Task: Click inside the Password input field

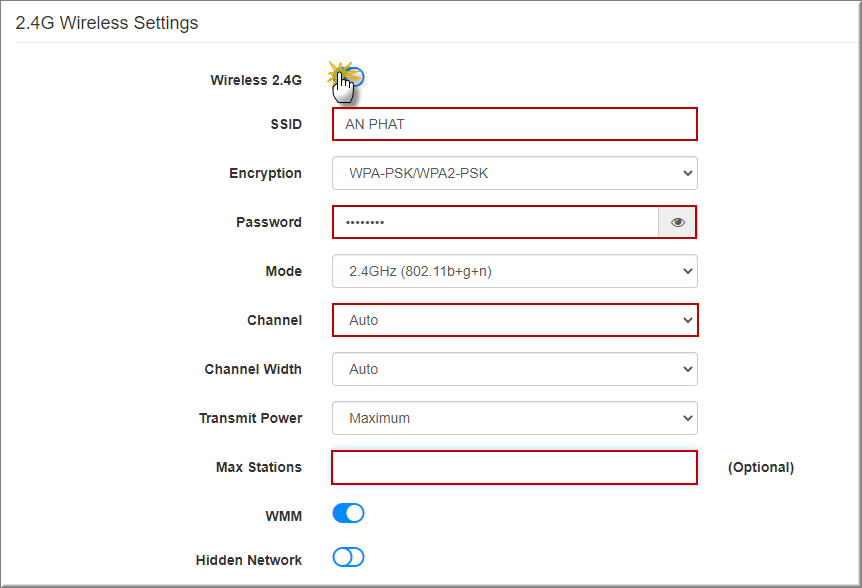Action: [495, 222]
